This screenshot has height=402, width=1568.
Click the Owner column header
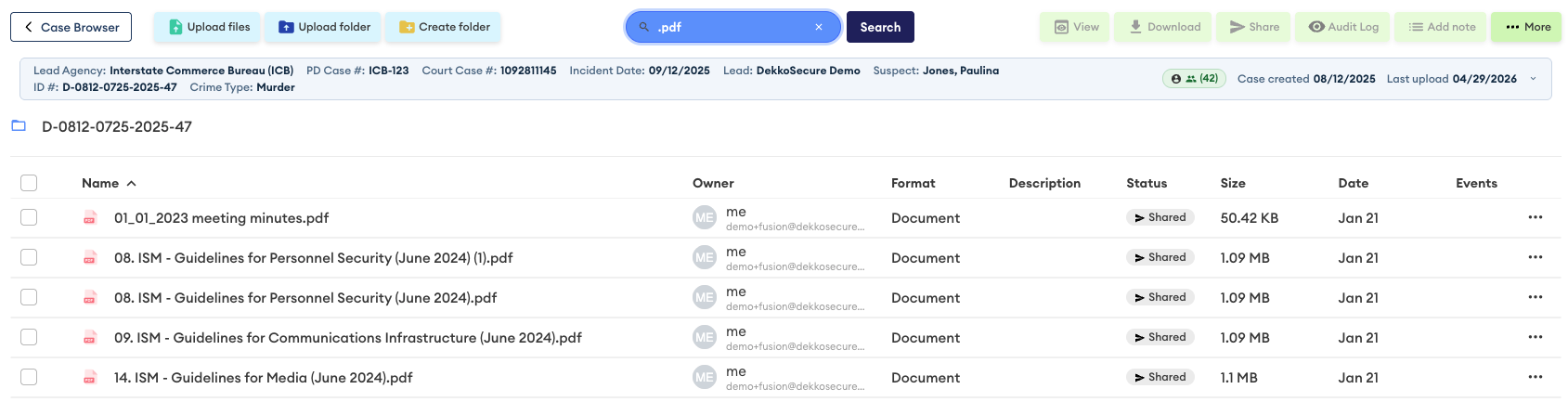713,183
